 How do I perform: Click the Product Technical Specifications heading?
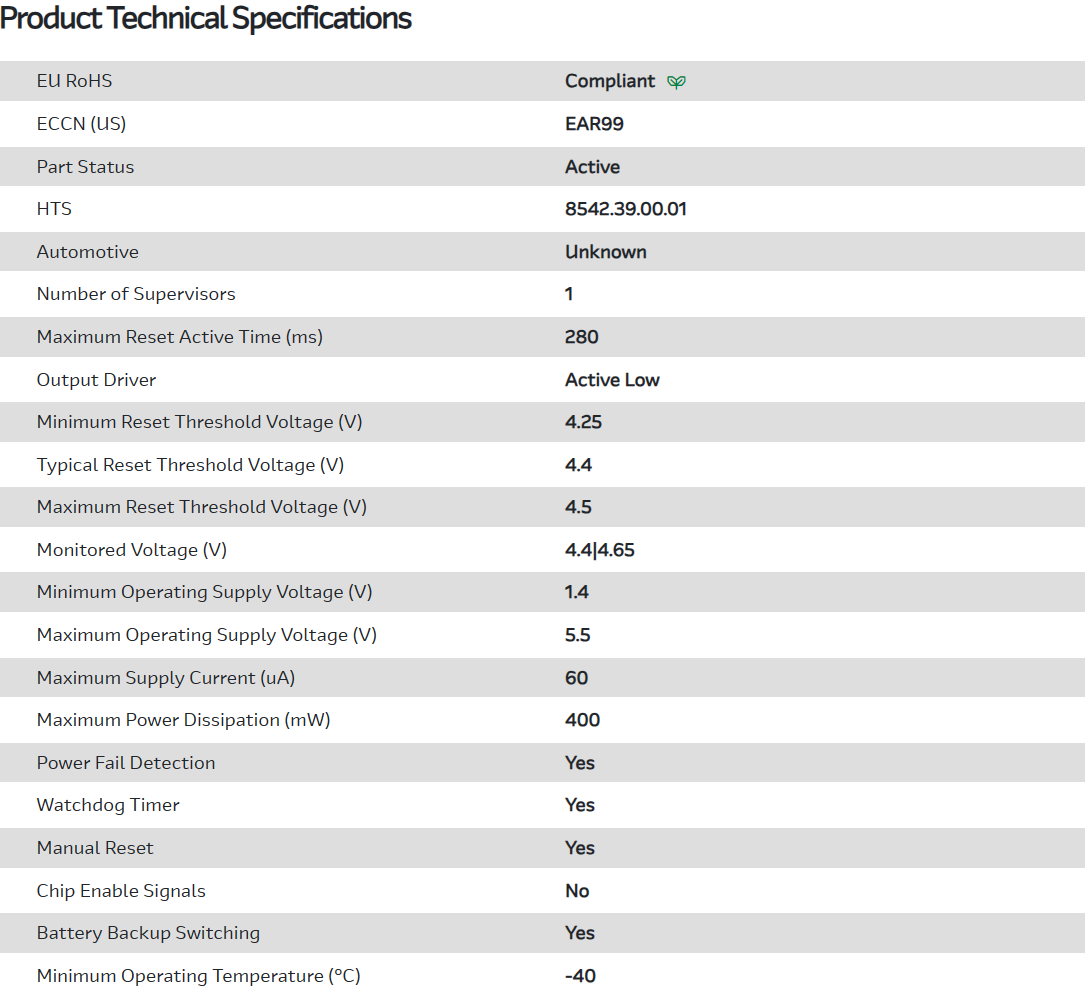click(206, 18)
